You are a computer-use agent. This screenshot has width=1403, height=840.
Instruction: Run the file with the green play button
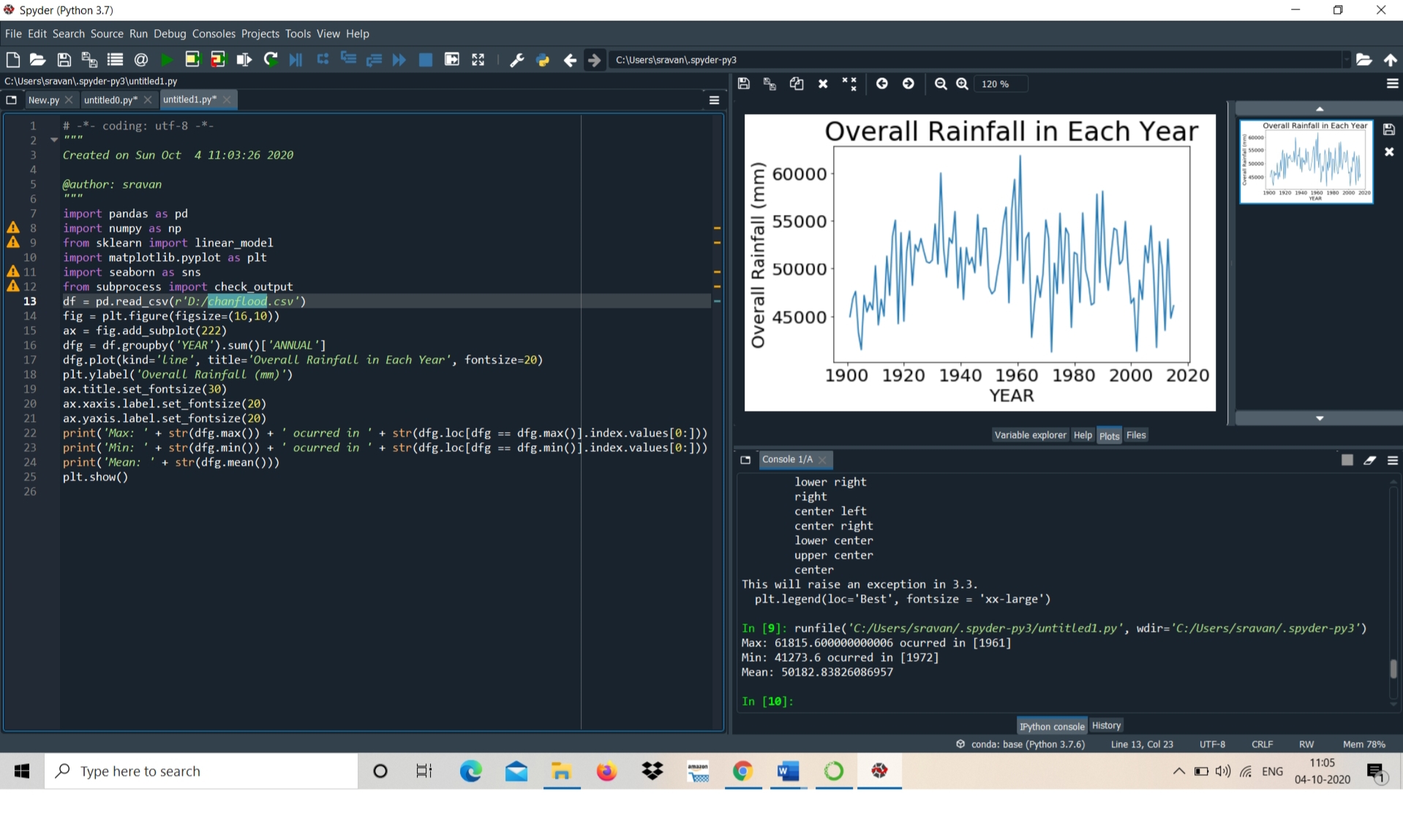167,60
